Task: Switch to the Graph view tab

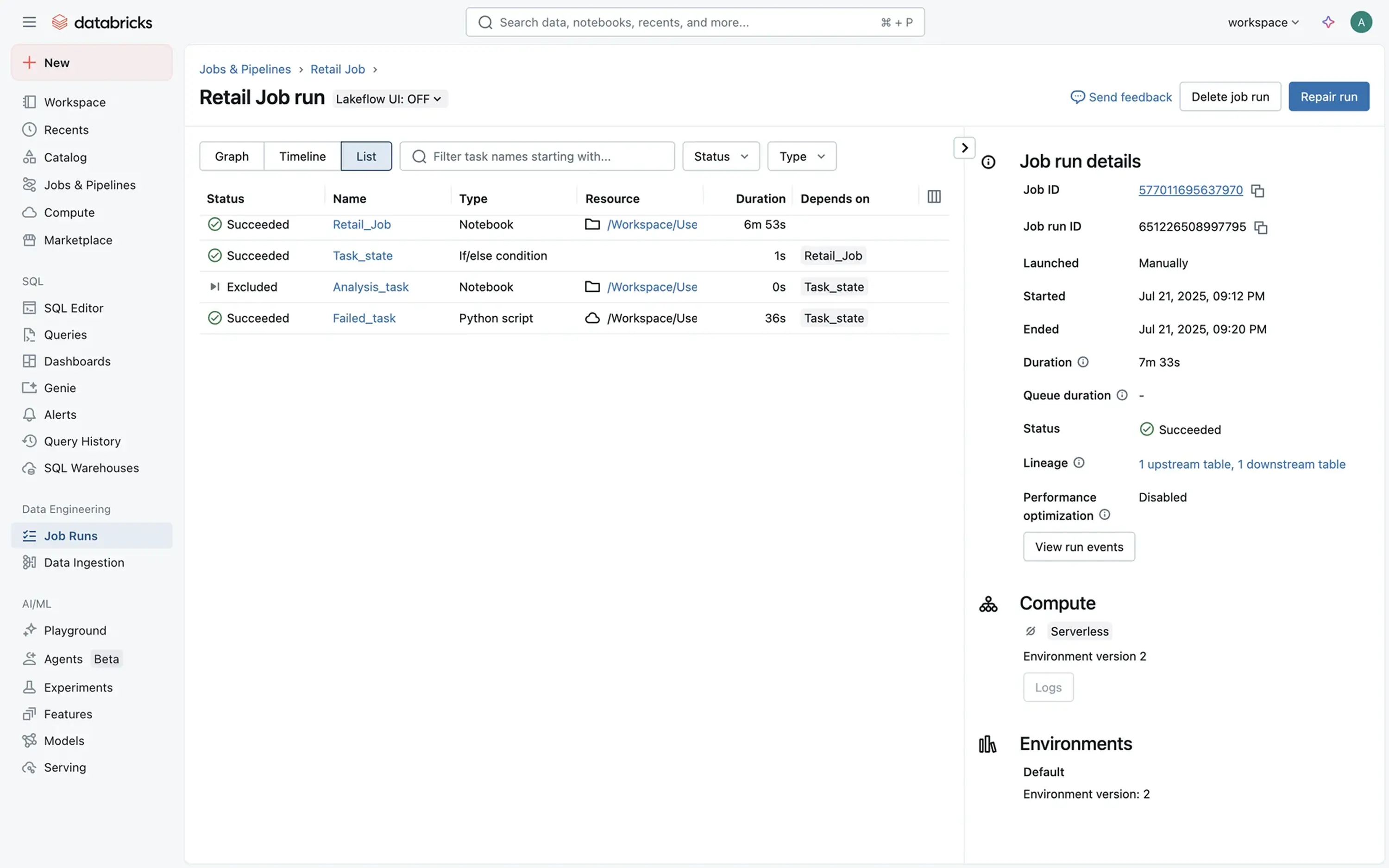Action: pos(231,156)
